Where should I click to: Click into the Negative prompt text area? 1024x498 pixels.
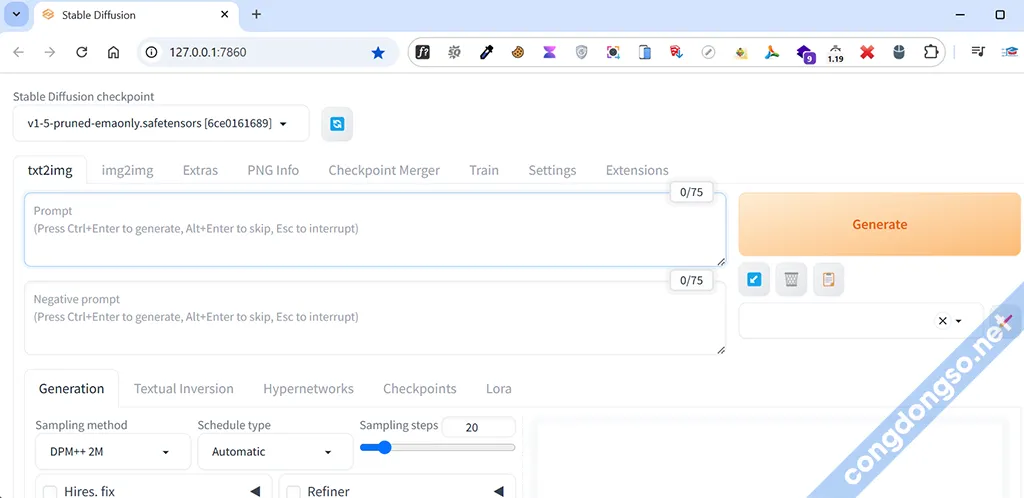(375, 318)
